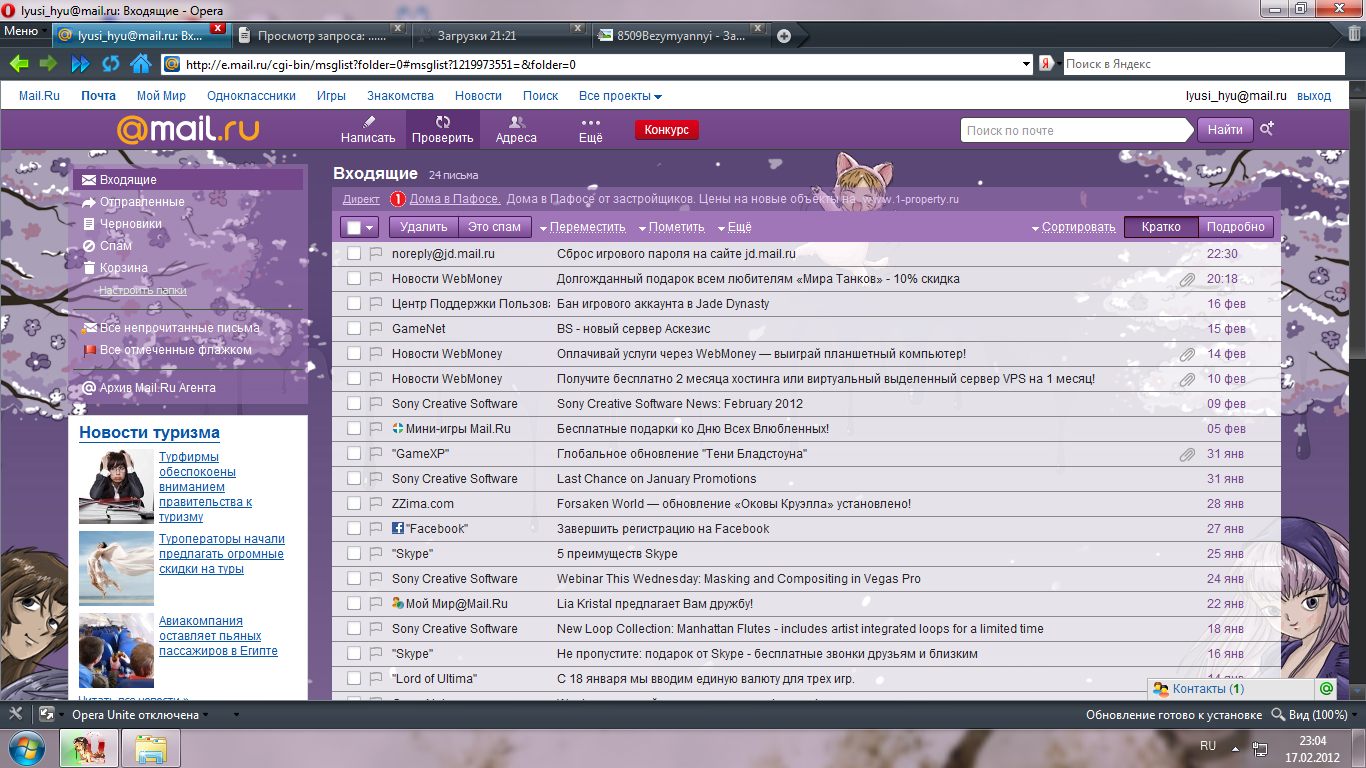1366x768 pixels.
Task: Flag the GameNet message
Action: pos(376,329)
